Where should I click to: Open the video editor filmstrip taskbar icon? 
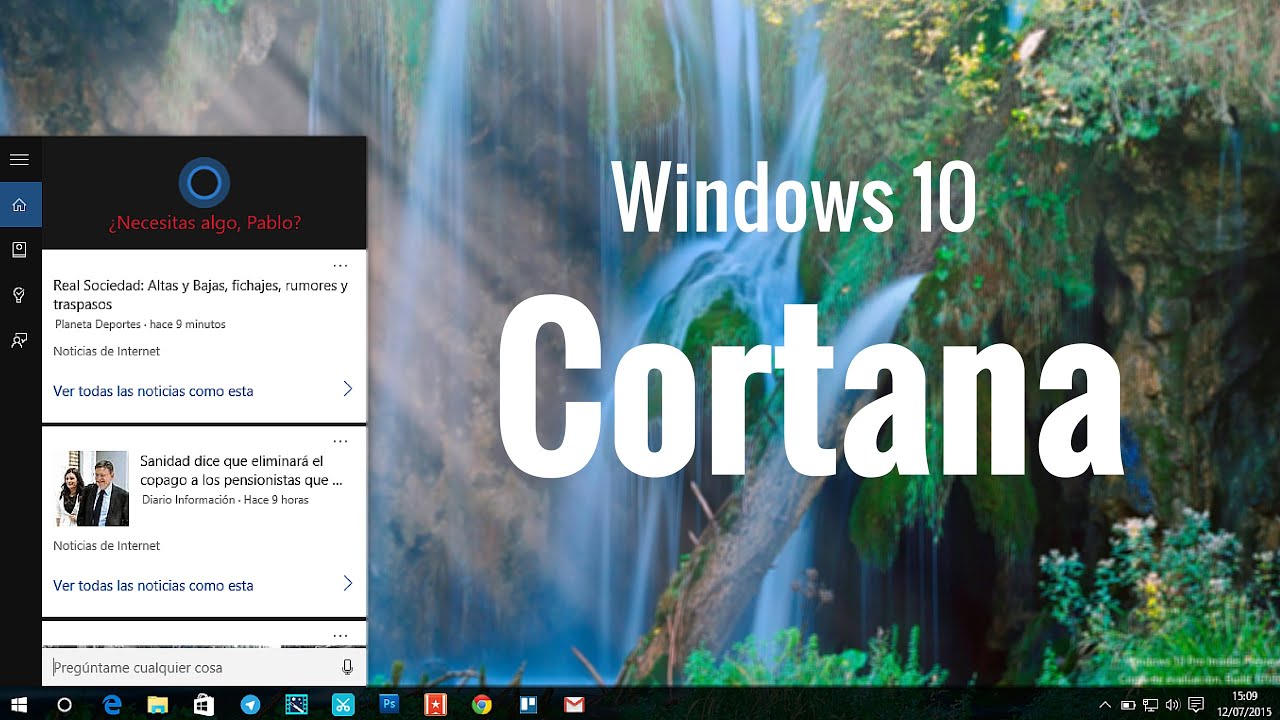297,704
